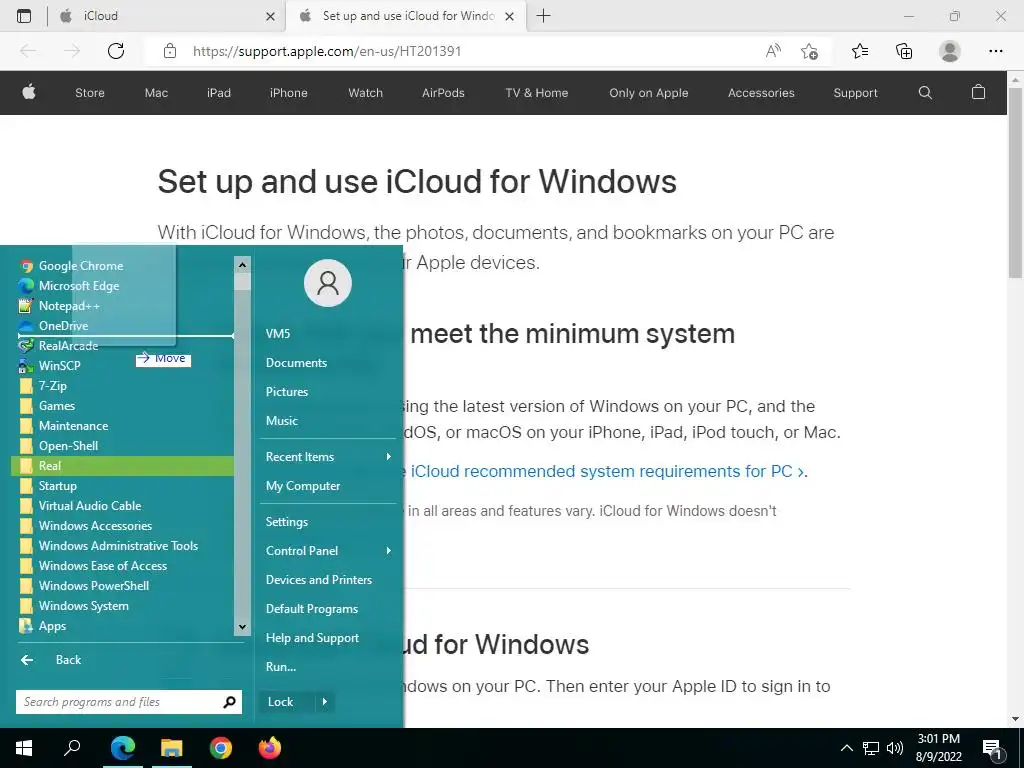Open iCloud recommended system requirements link
Image resolution: width=1024 pixels, height=768 pixels.
pos(607,472)
